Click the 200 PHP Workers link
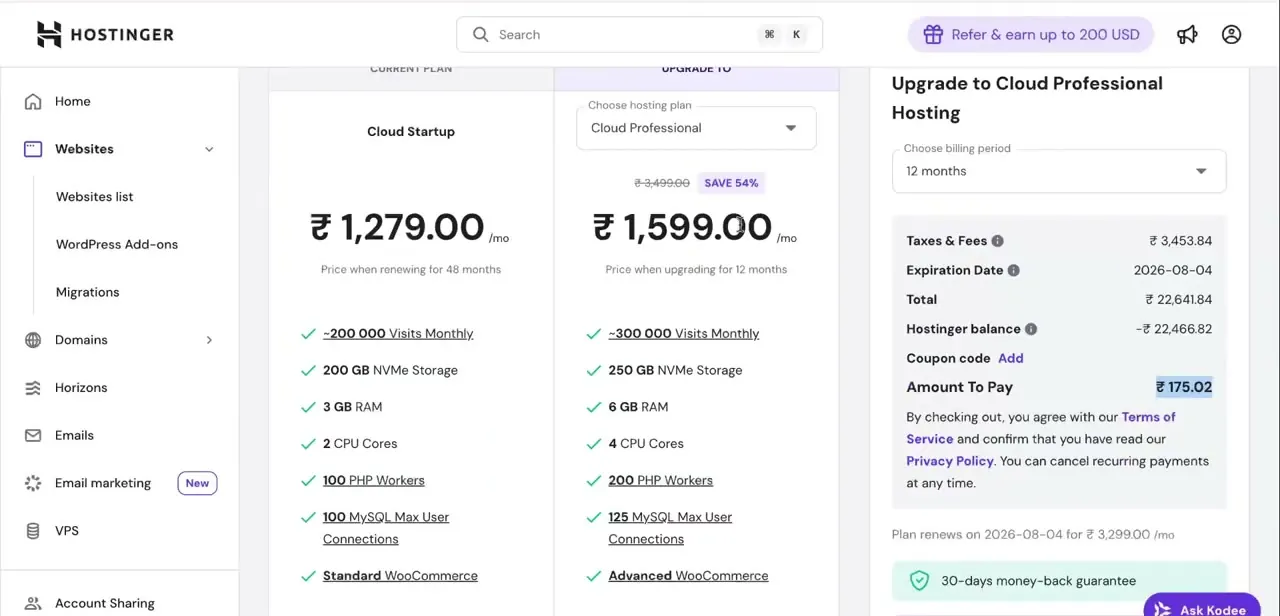Image resolution: width=1280 pixels, height=616 pixels. [661, 481]
